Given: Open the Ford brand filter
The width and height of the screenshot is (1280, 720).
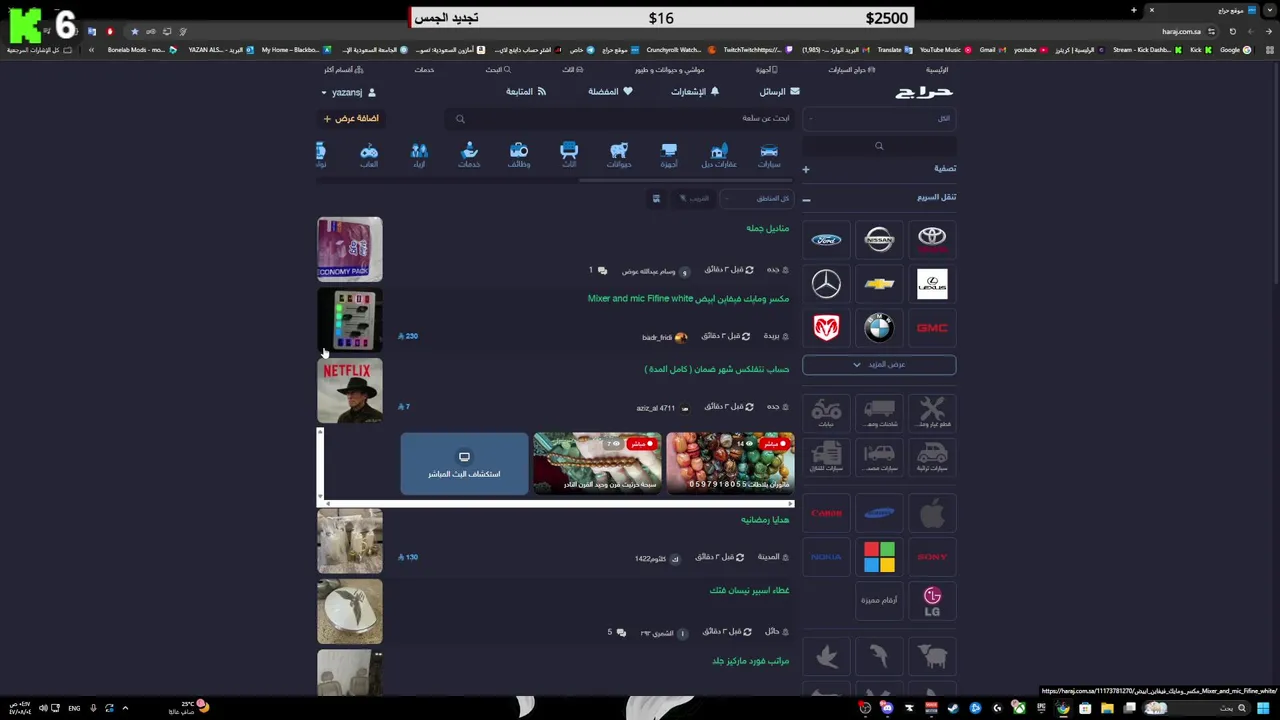Looking at the screenshot, I should pyautogui.click(x=826, y=240).
